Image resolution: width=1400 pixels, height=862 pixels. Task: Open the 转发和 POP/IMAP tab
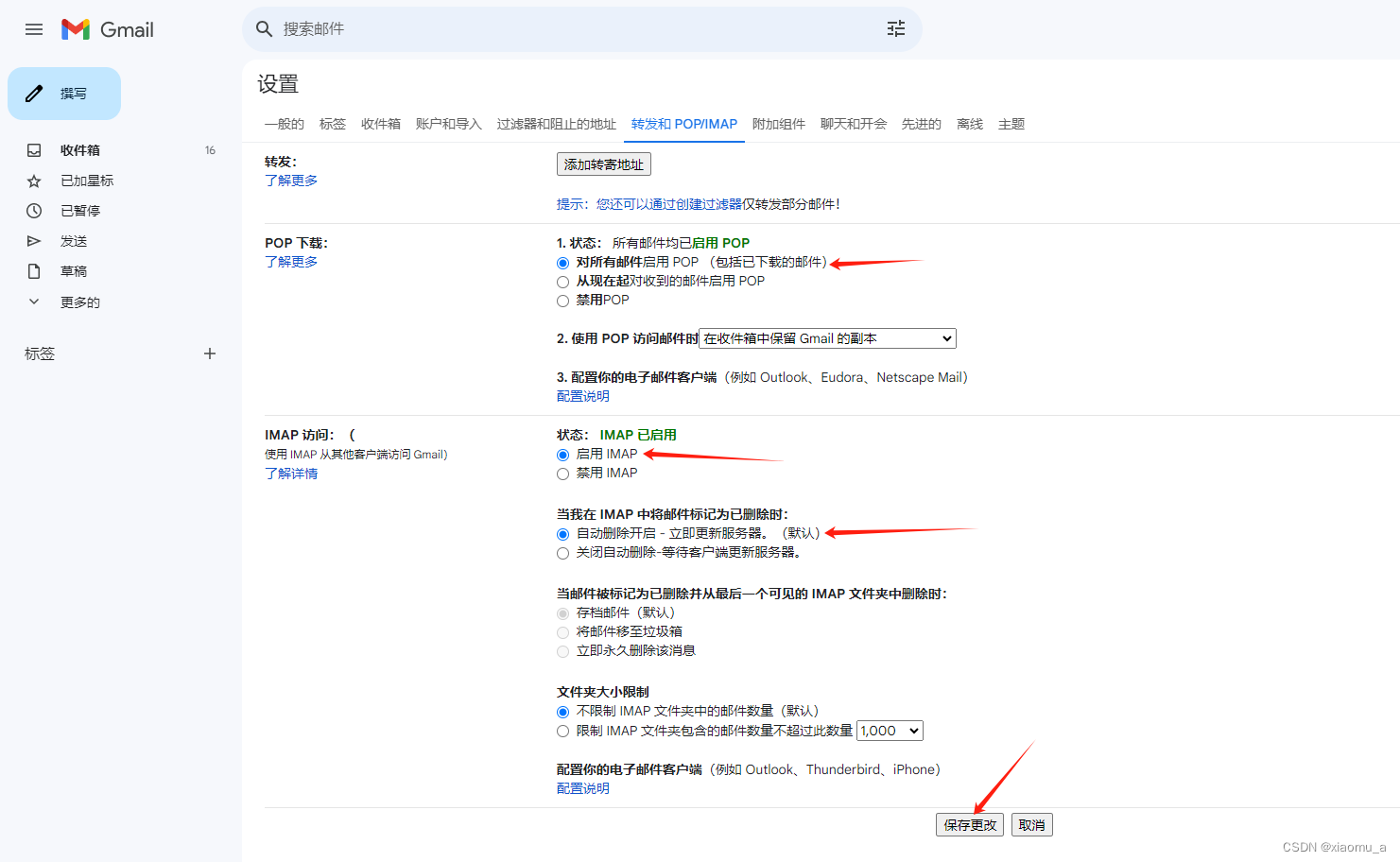(684, 124)
